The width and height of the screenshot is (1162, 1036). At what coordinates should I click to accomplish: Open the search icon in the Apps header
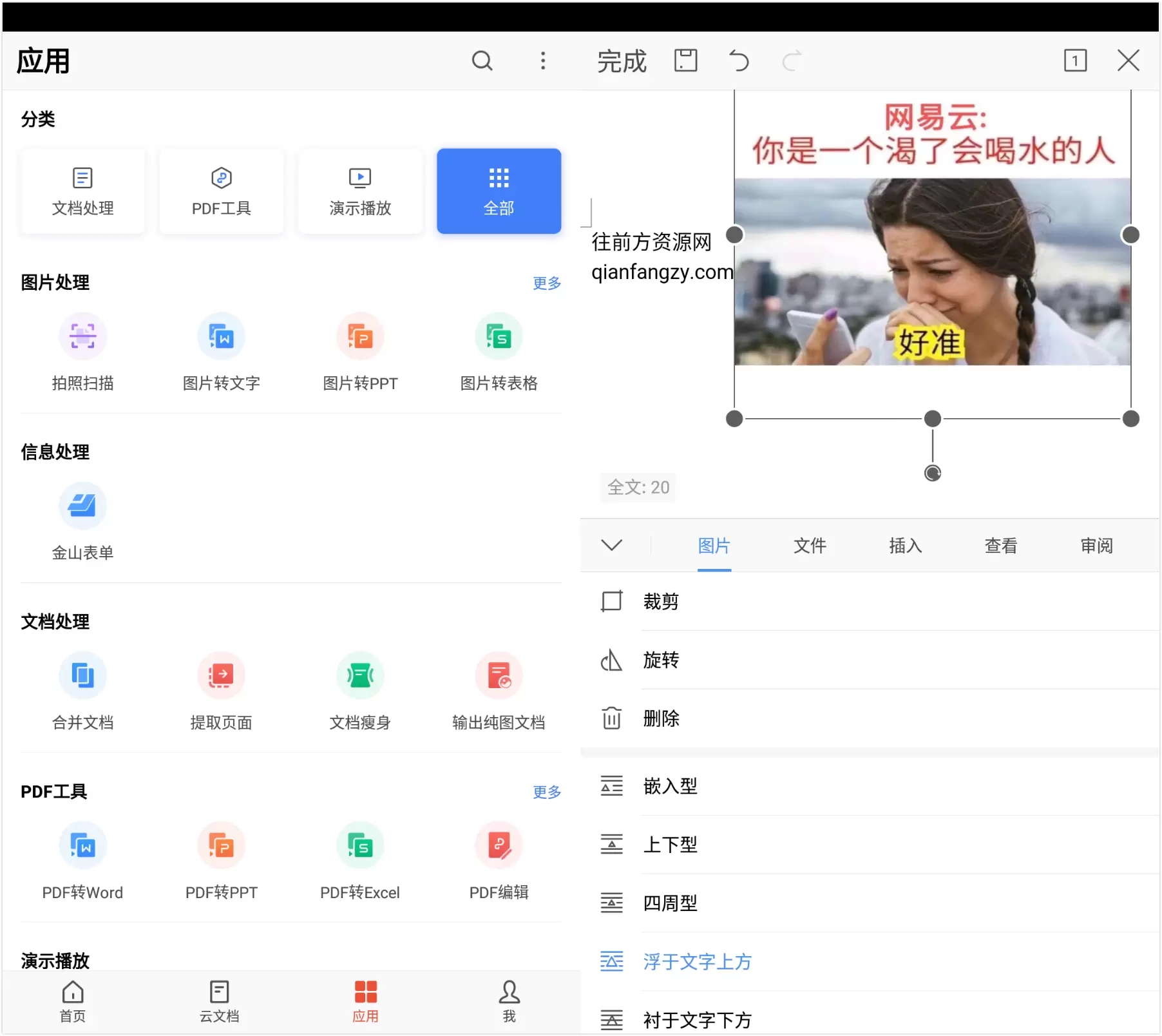pos(482,61)
